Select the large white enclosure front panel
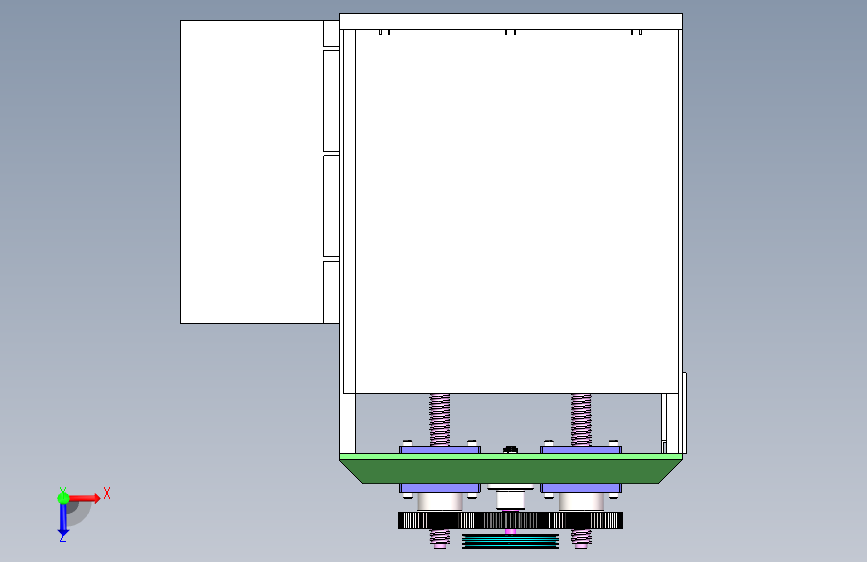 (516, 211)
